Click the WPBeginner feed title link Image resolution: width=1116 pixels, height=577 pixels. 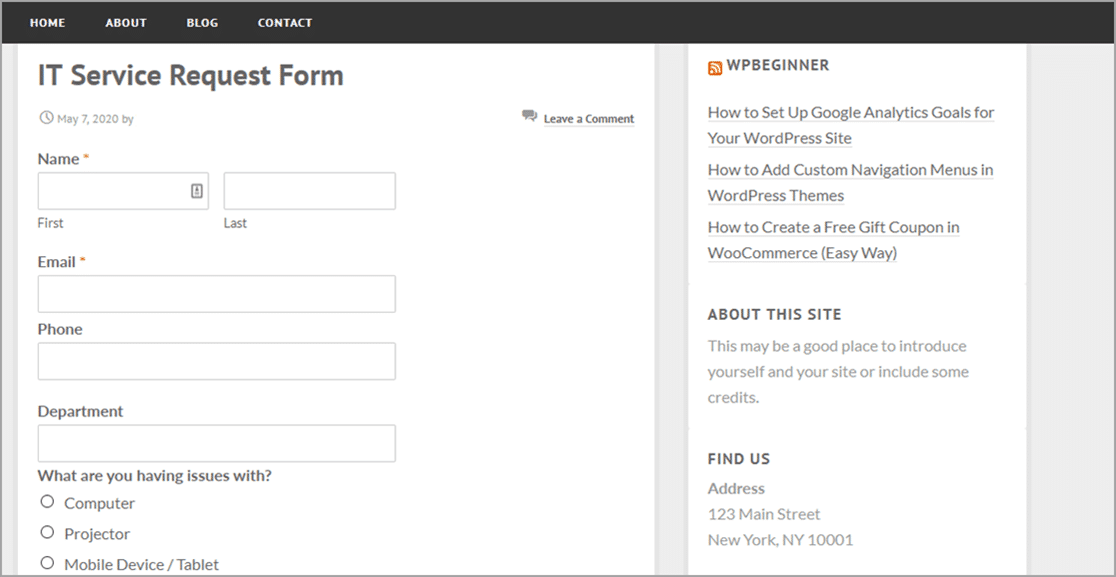778,65
